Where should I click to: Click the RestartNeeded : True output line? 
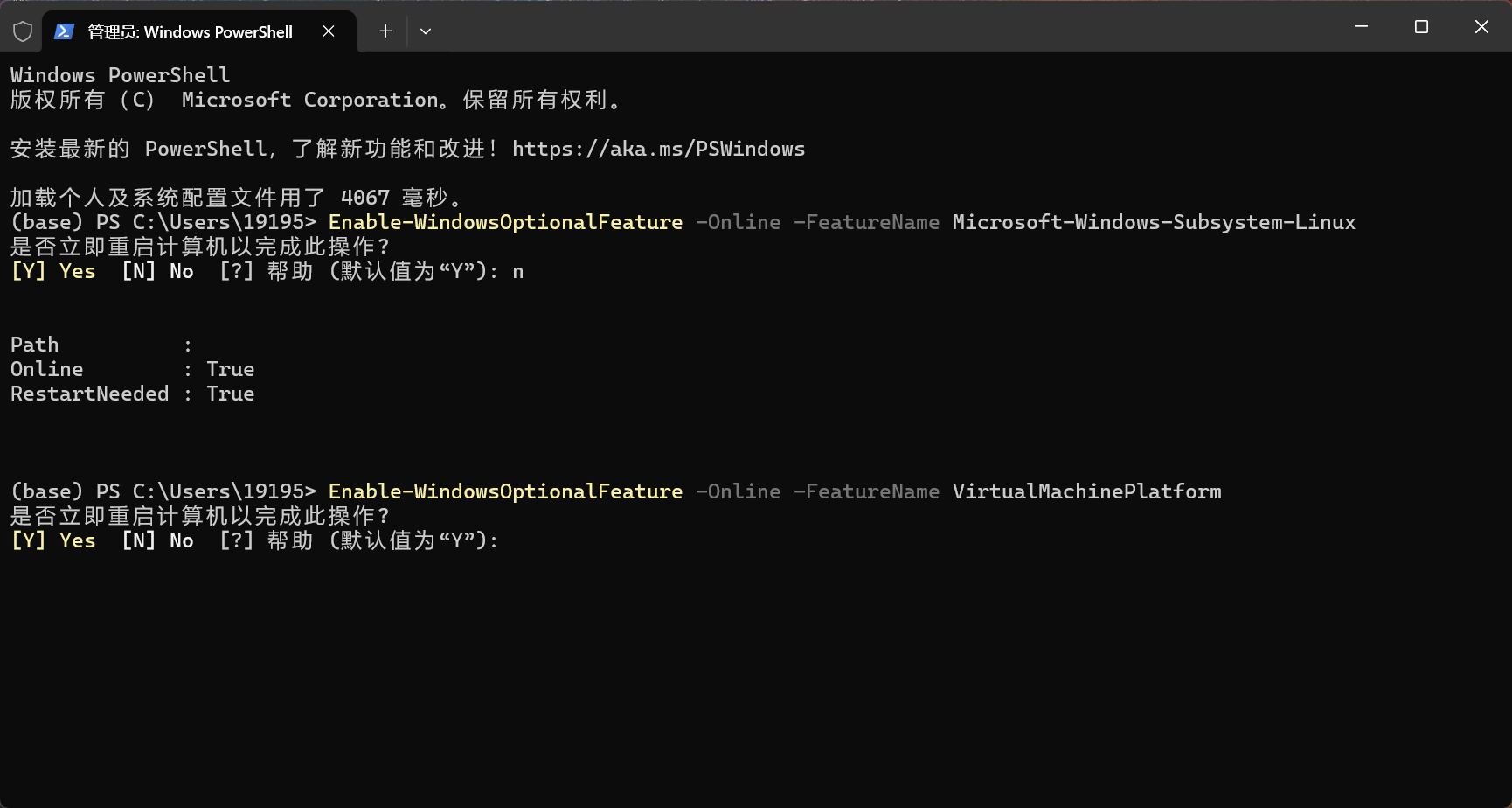click(x=132, y=394)
